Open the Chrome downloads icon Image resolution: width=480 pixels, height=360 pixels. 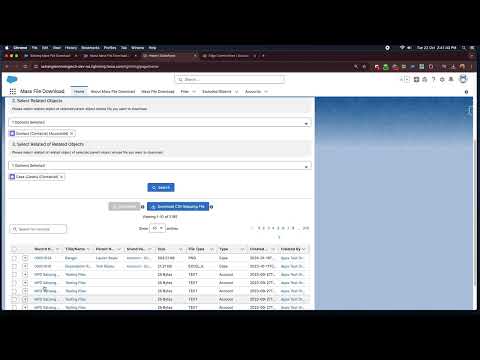click(x=453, y=67)
